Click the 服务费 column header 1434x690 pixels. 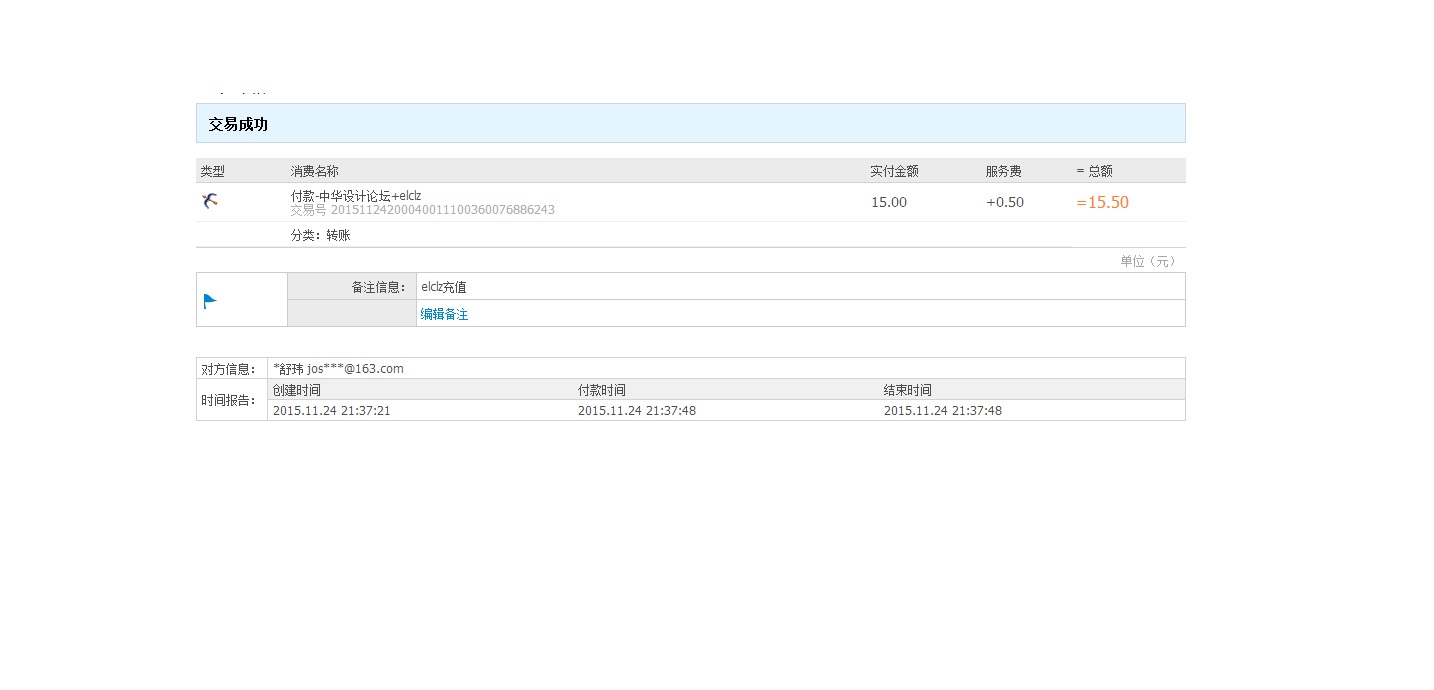point(1004,171)
